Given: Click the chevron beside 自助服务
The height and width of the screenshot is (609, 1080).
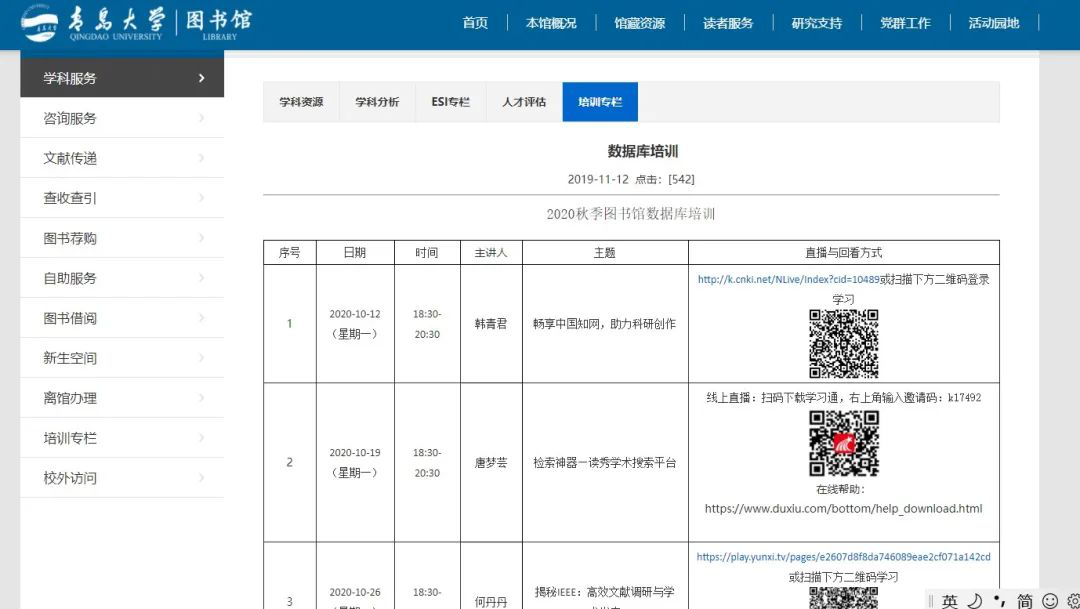Looking at the screenshot, I should [x=201, y=278].
